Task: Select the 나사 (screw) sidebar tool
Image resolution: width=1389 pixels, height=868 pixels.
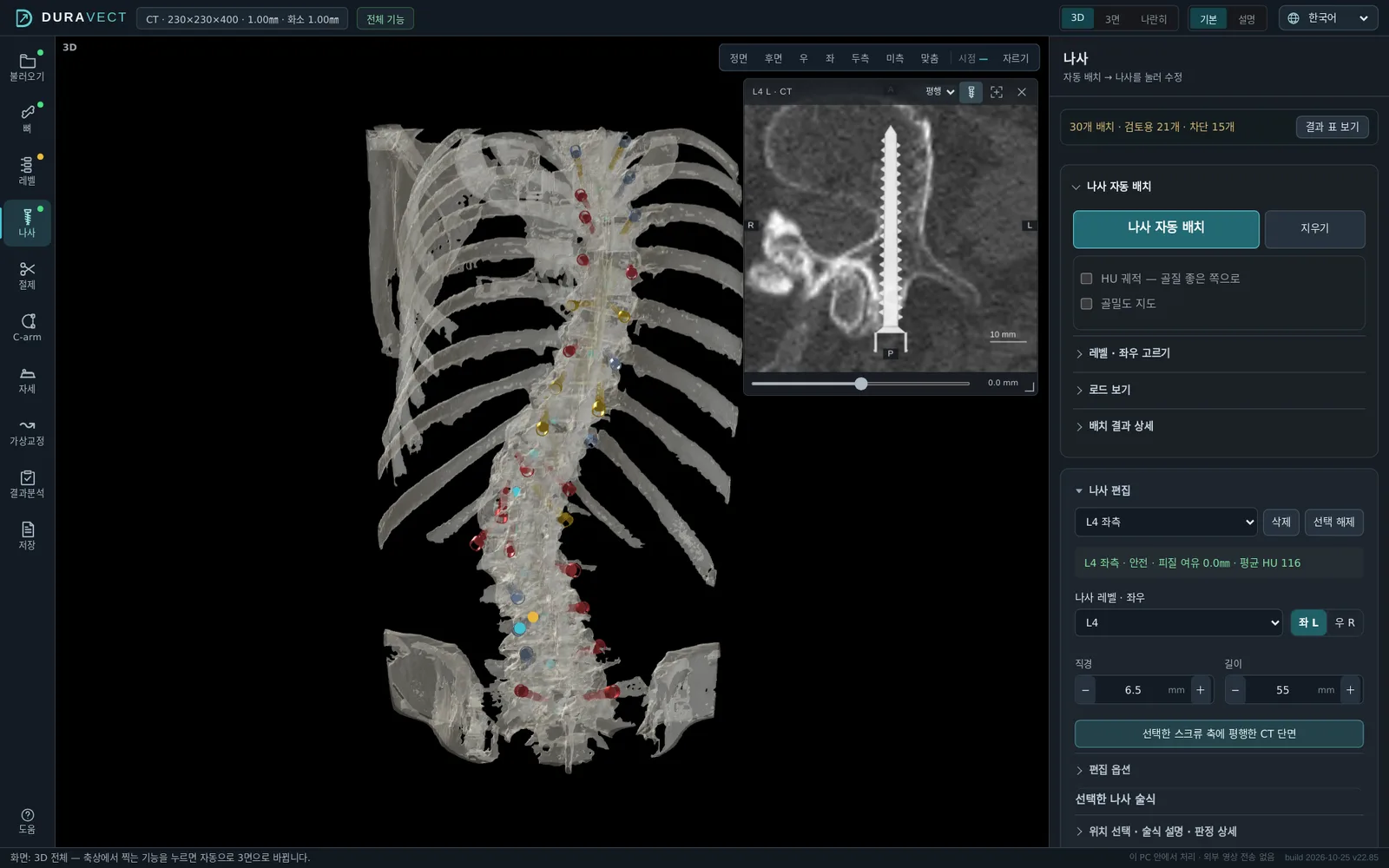Action: 27,223
